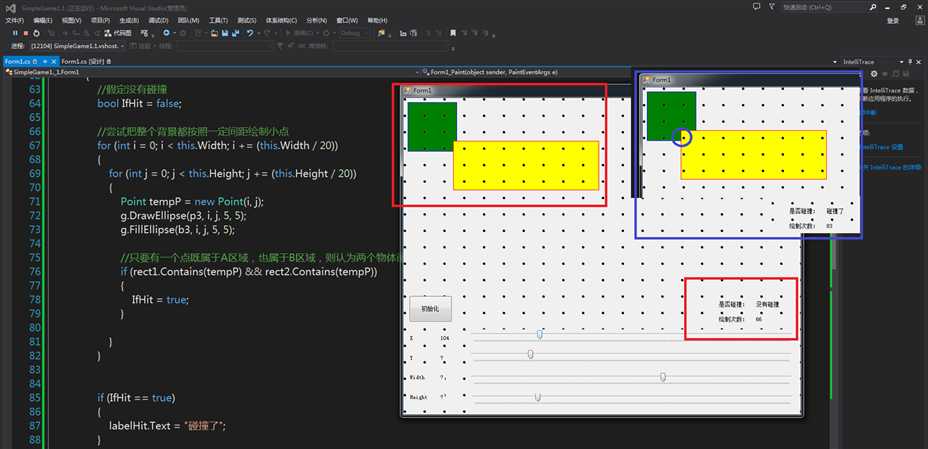Click the initialize button in Form1 window
The width and height of the screenshot is (928, 449).
pos(430,309)
